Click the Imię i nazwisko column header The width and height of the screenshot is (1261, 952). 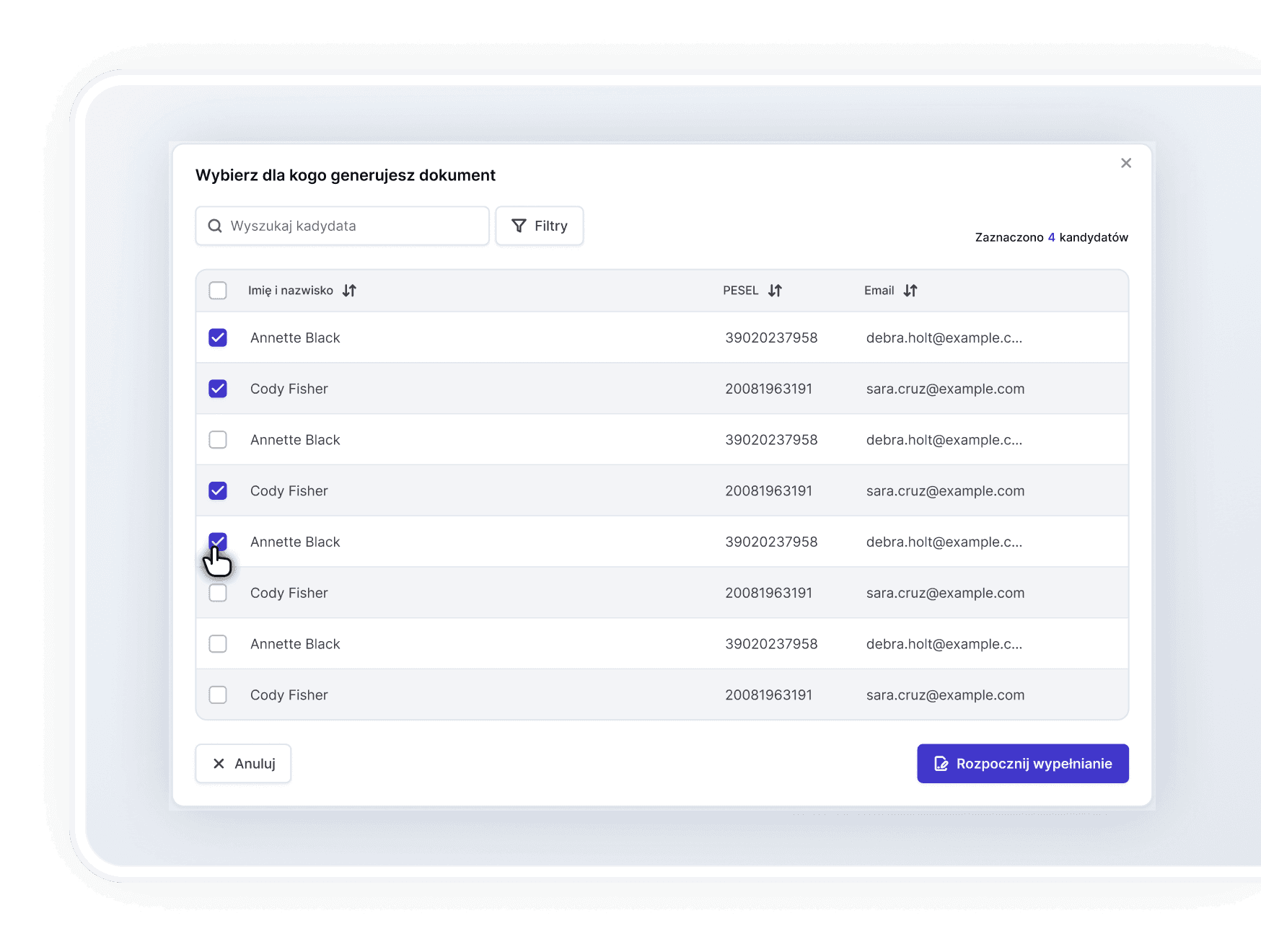tap(291, 291)
